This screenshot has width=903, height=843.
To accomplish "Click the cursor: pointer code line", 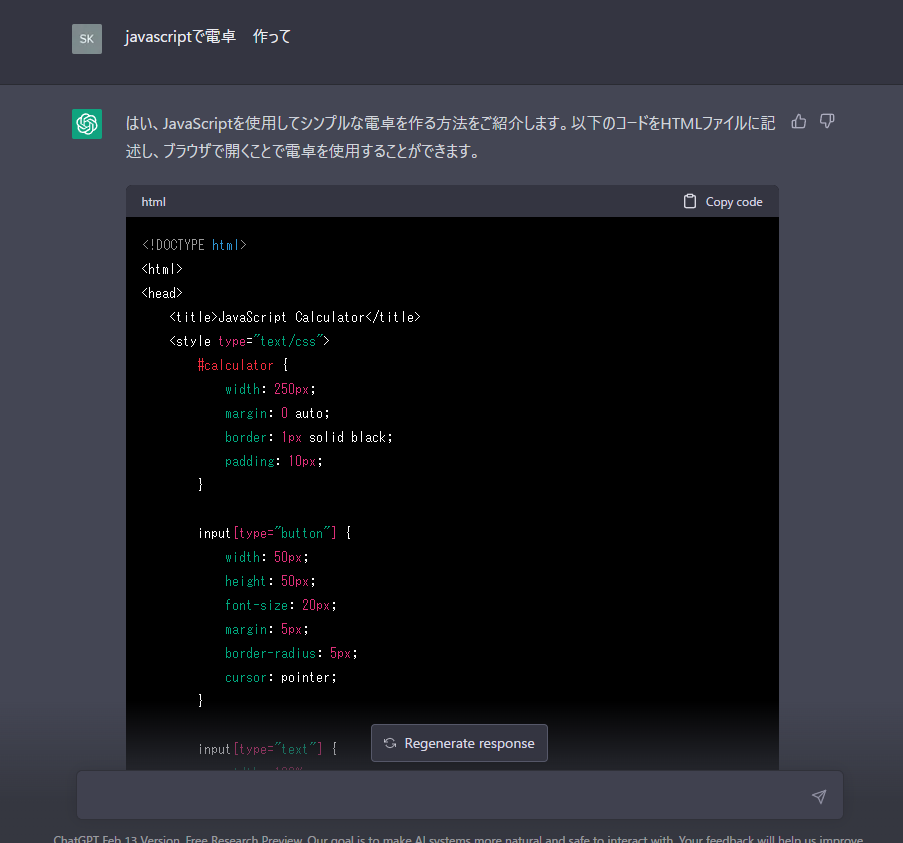I will click(281, 677).
